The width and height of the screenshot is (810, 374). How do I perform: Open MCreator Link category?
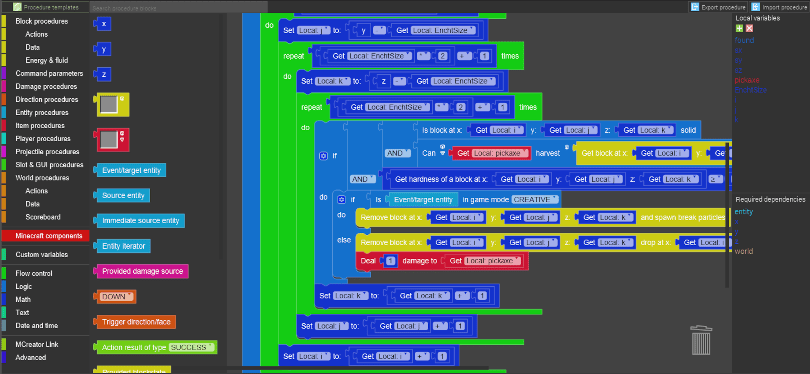37,344
